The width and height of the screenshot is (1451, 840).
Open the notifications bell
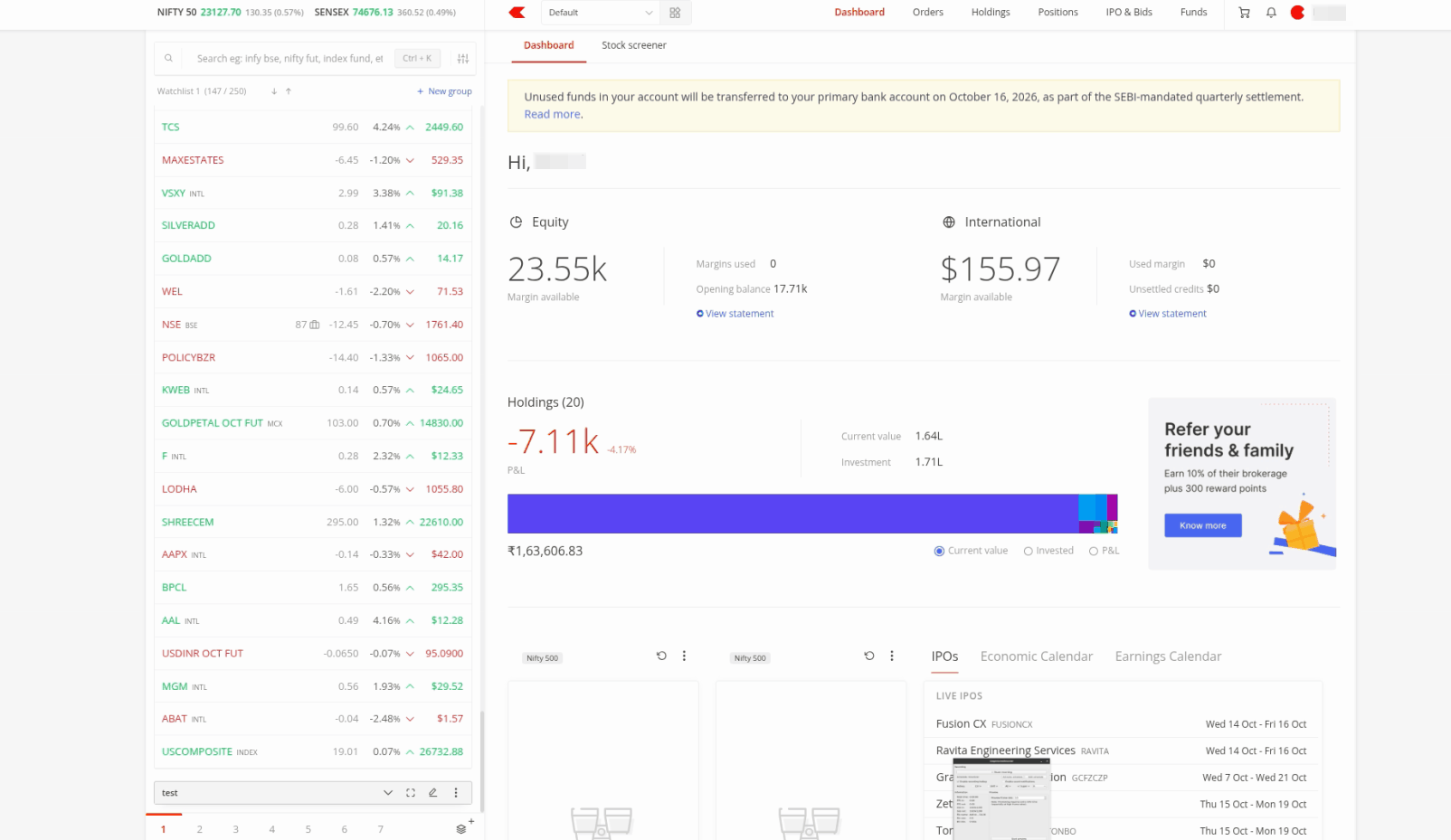1271,13
